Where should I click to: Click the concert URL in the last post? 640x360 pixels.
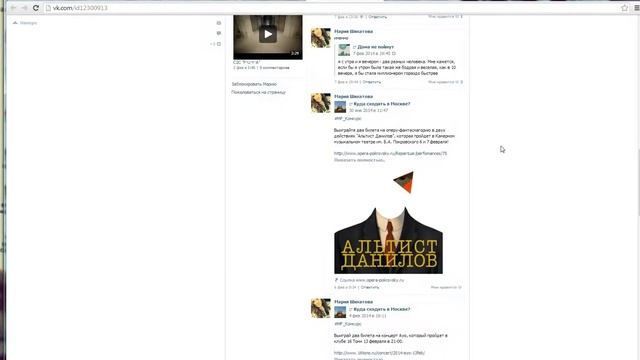pyautogui.click(x=379, y=353)
